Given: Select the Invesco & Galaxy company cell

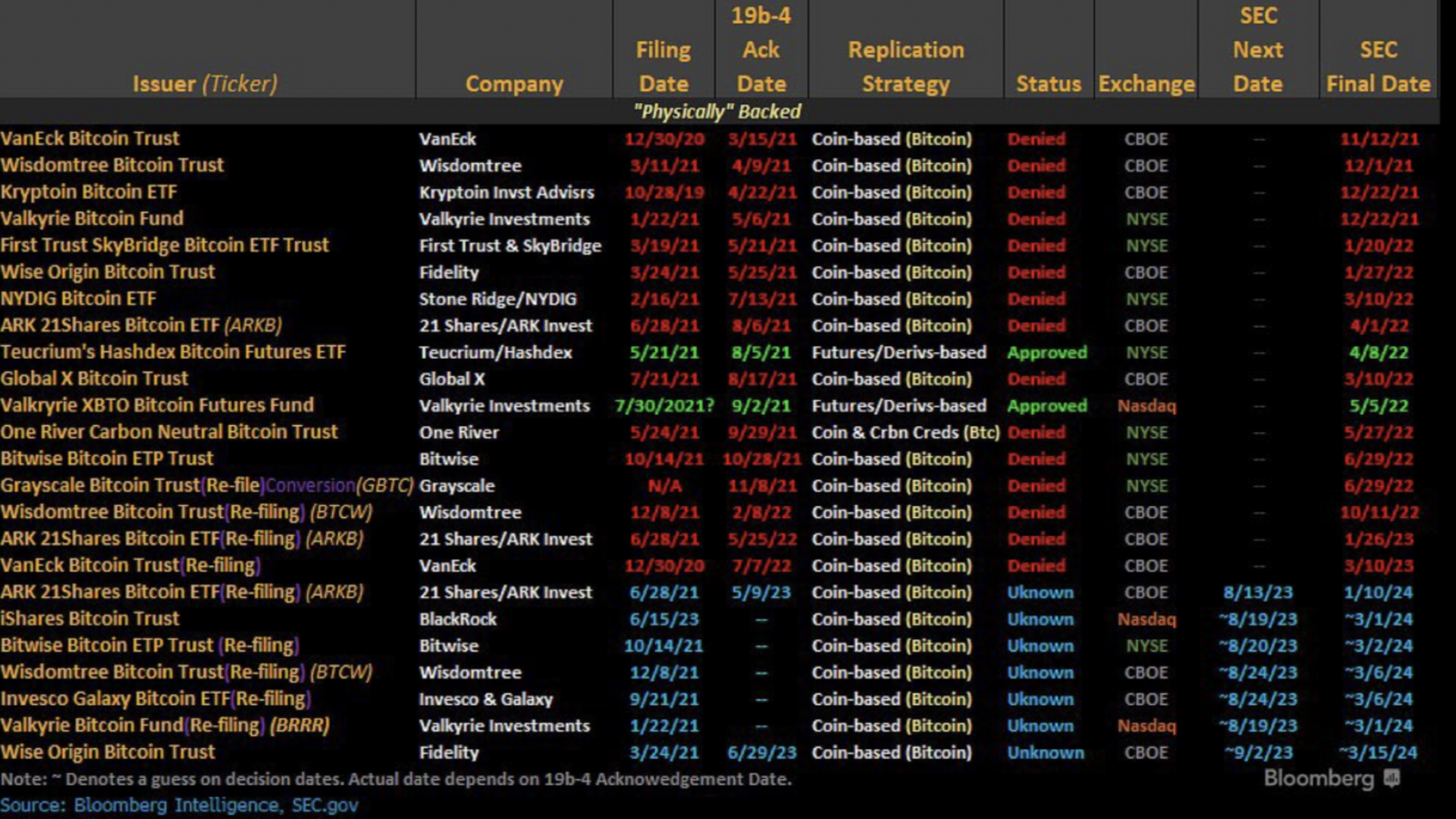Looking at the screenshot, I should (x=486, y=699).
